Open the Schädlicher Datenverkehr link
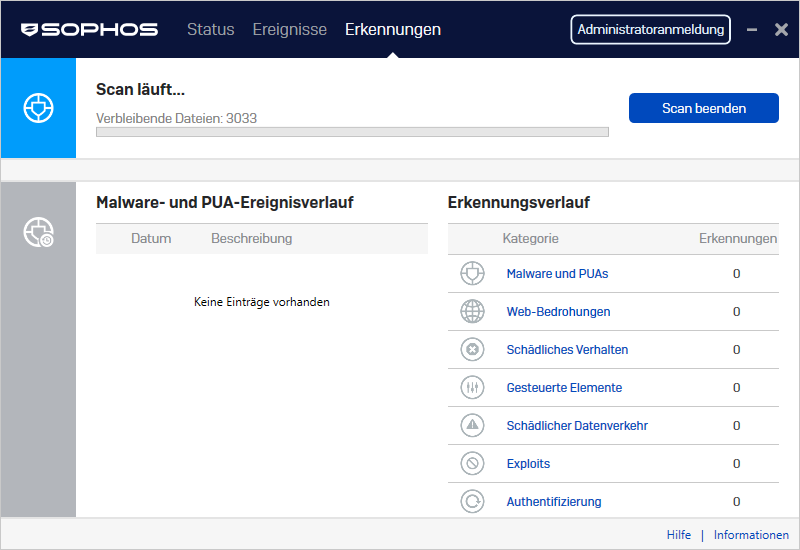The image size is (800, 550). click(x=577, y=426)
